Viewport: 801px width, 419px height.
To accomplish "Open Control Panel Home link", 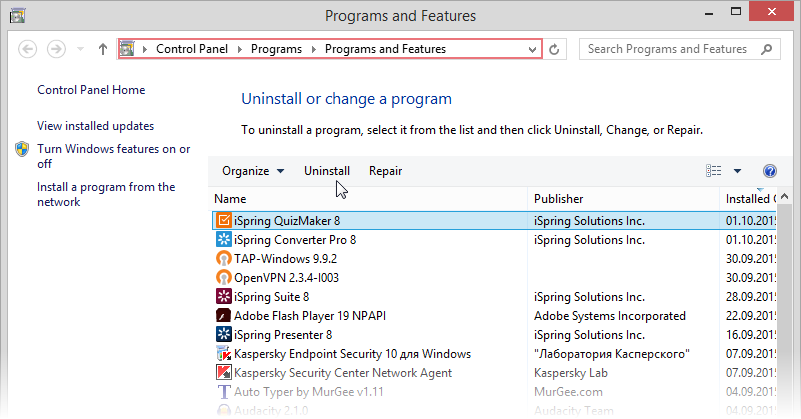I will (91, 90).
